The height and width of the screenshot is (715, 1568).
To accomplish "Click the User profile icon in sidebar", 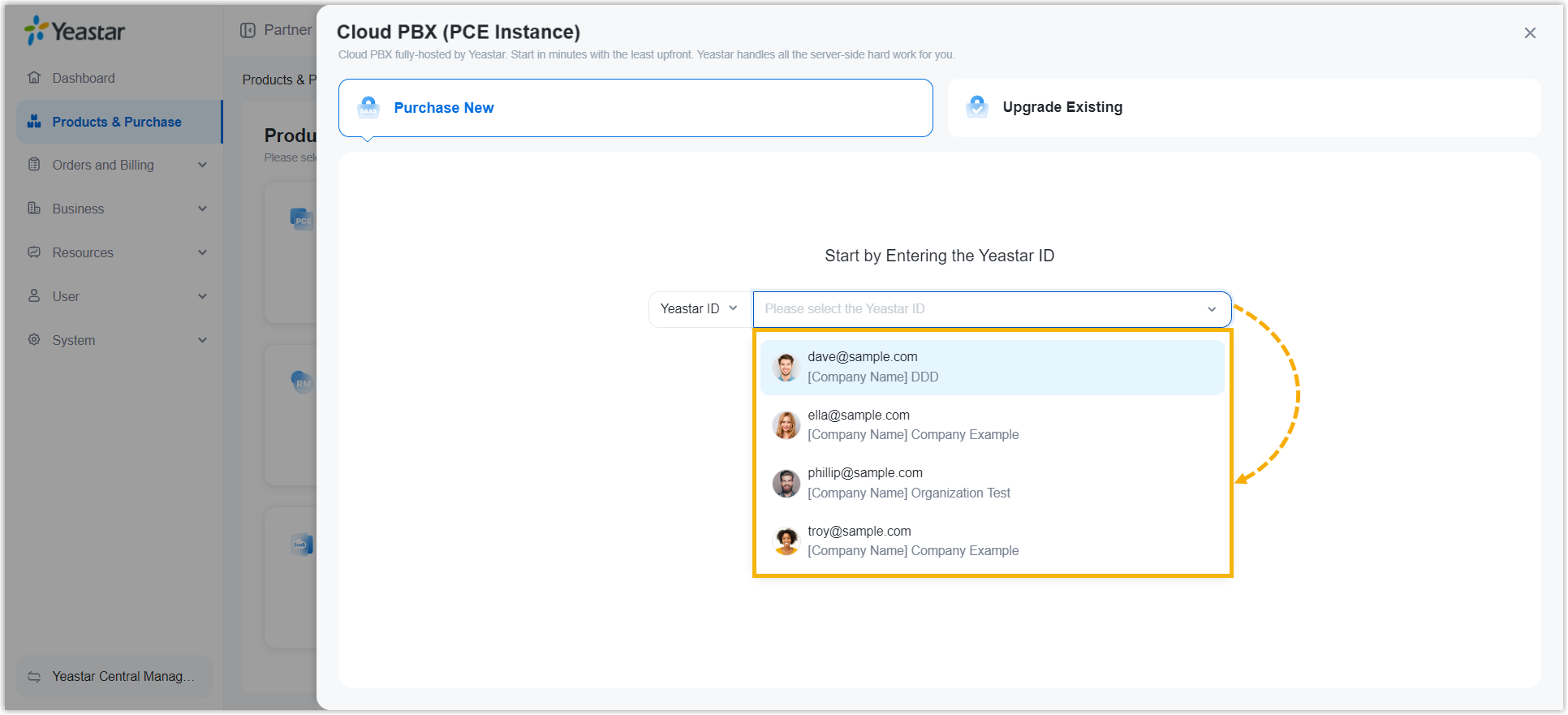I will point(34,296).
